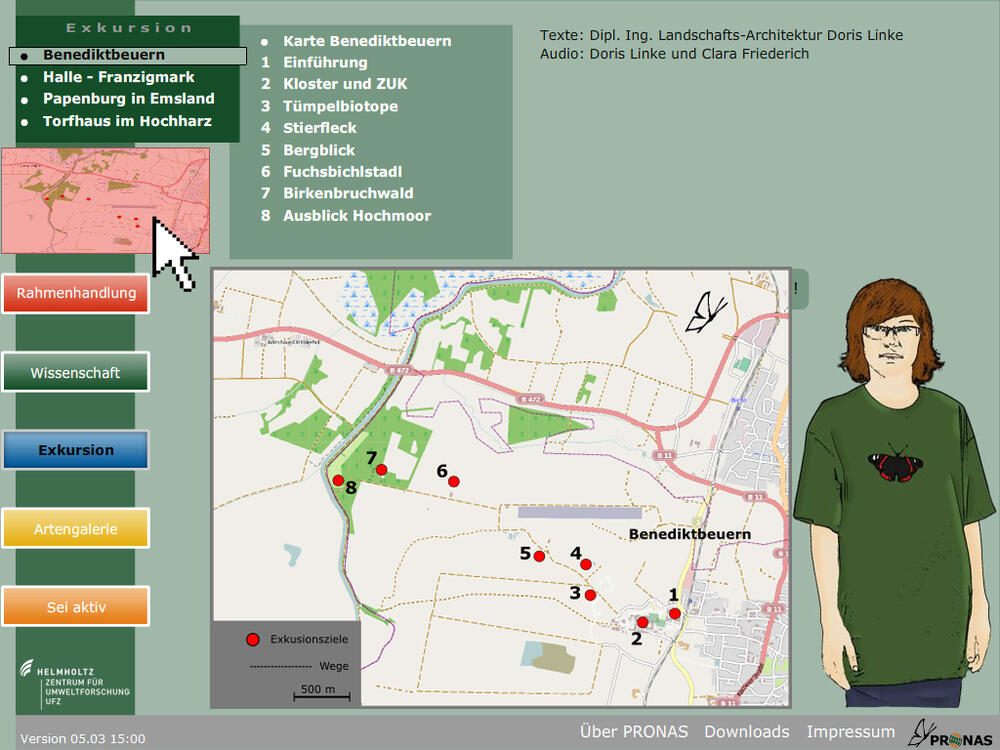Open the Wissenschaft section
1000x750 pixels.
point(76,372)
